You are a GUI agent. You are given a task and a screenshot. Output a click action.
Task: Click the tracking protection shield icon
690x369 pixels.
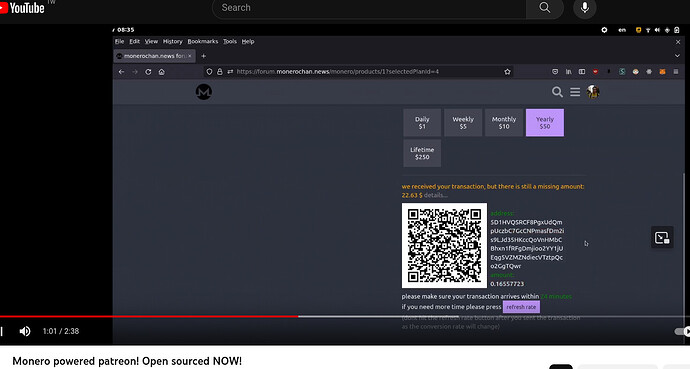click(x=209, y=72)
